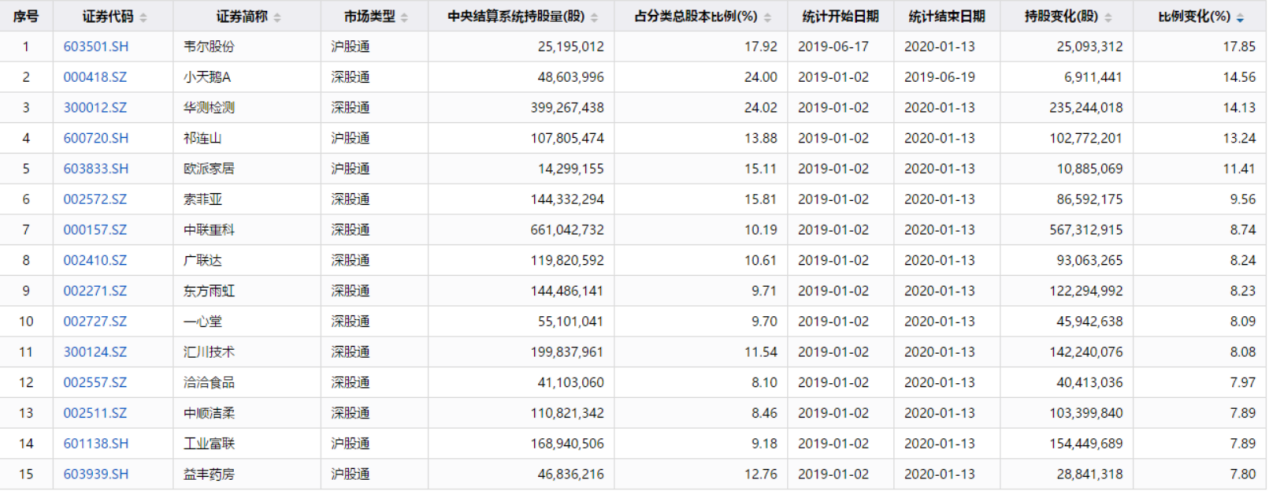This screenshot has width=1269, height=491.
Task: Open stock link 601138.SH
Action: 96,443
